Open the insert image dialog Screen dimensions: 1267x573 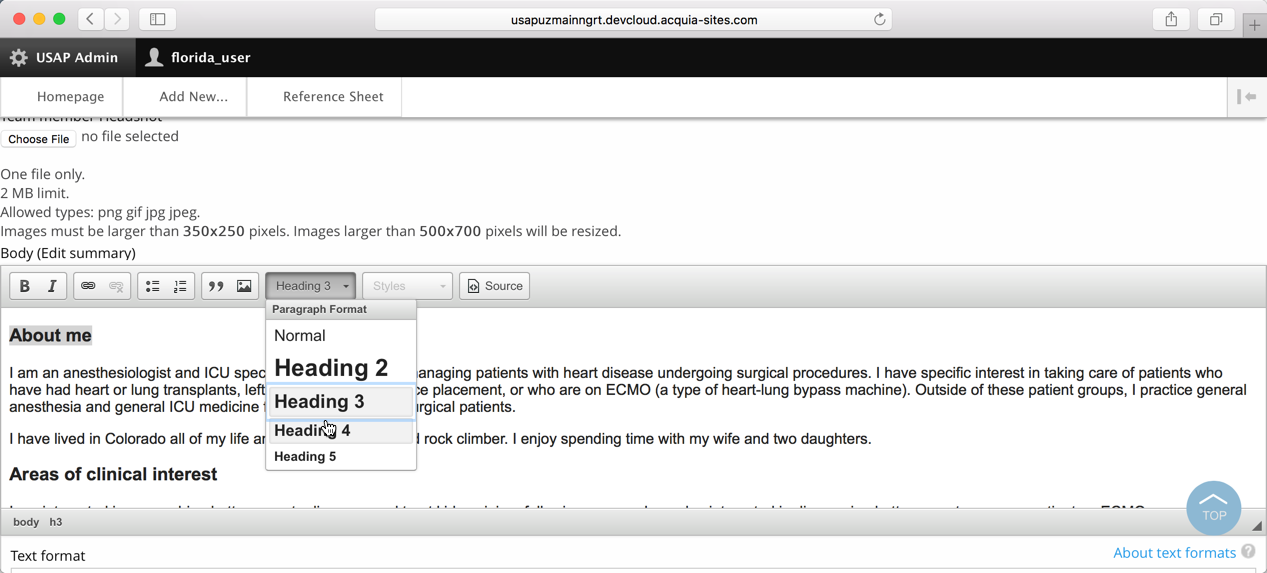coord(244,286)
